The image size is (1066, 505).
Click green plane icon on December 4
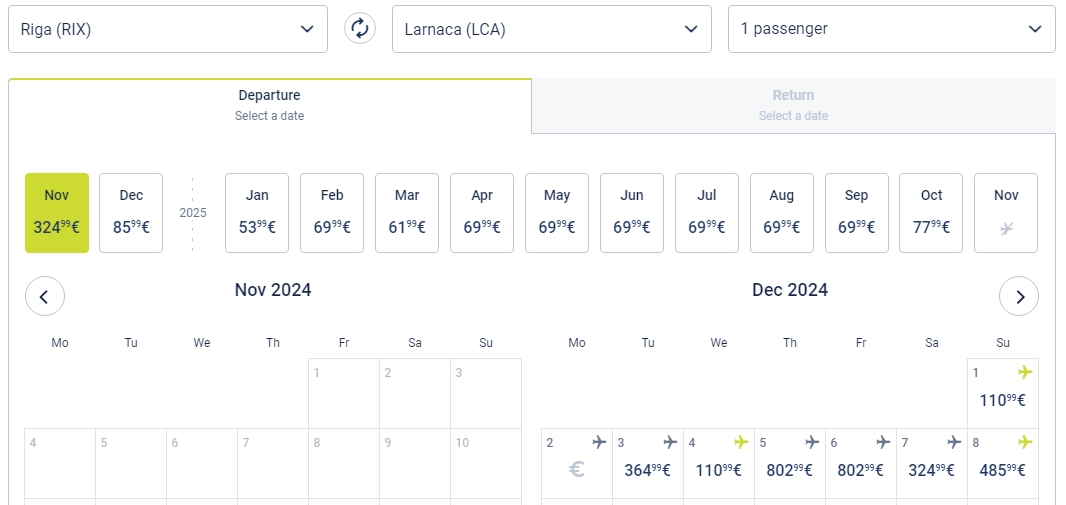pyautogui.click(x=741, y=442)
